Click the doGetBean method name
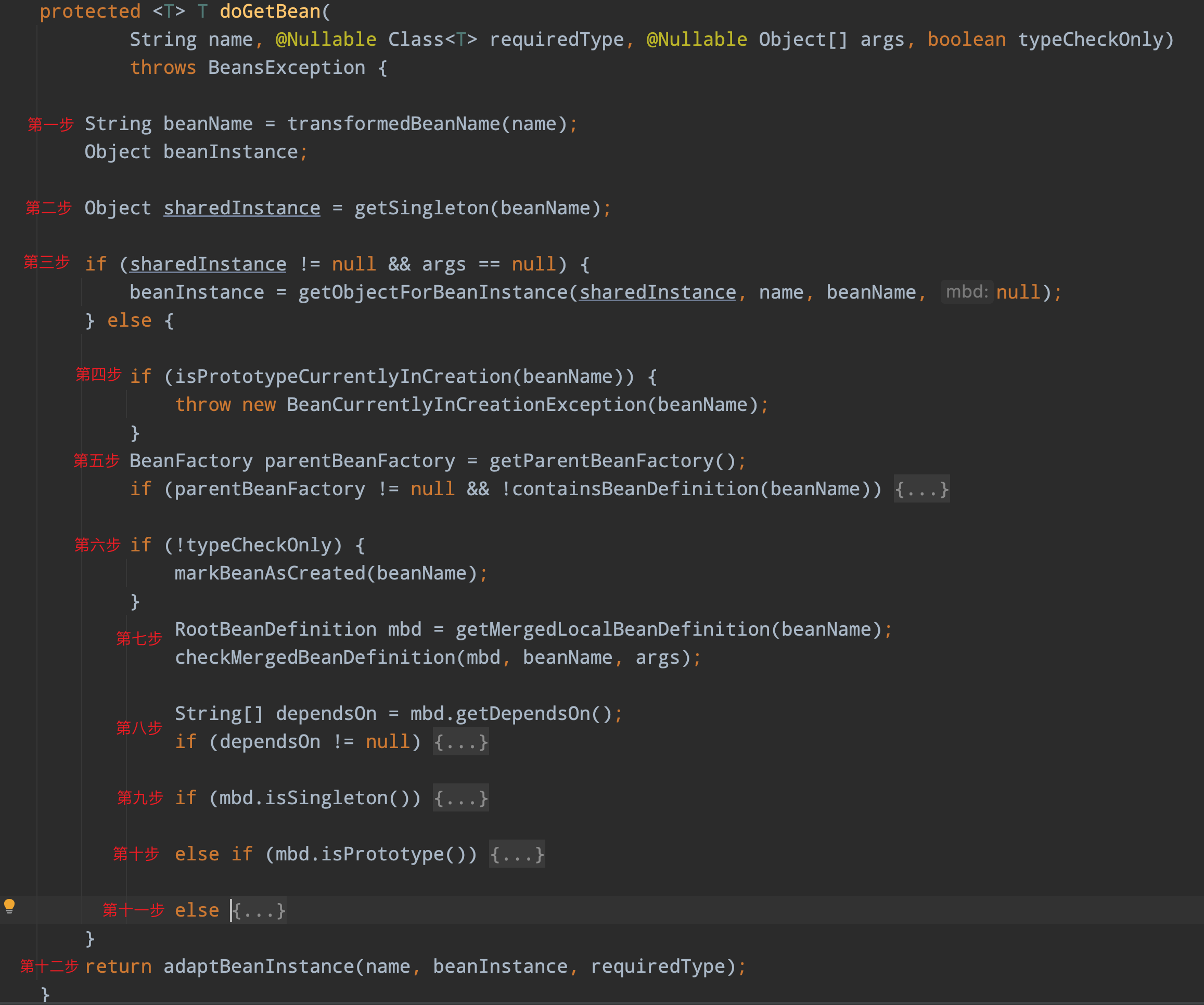The image size is (1204, 1005). coord(270,11)
